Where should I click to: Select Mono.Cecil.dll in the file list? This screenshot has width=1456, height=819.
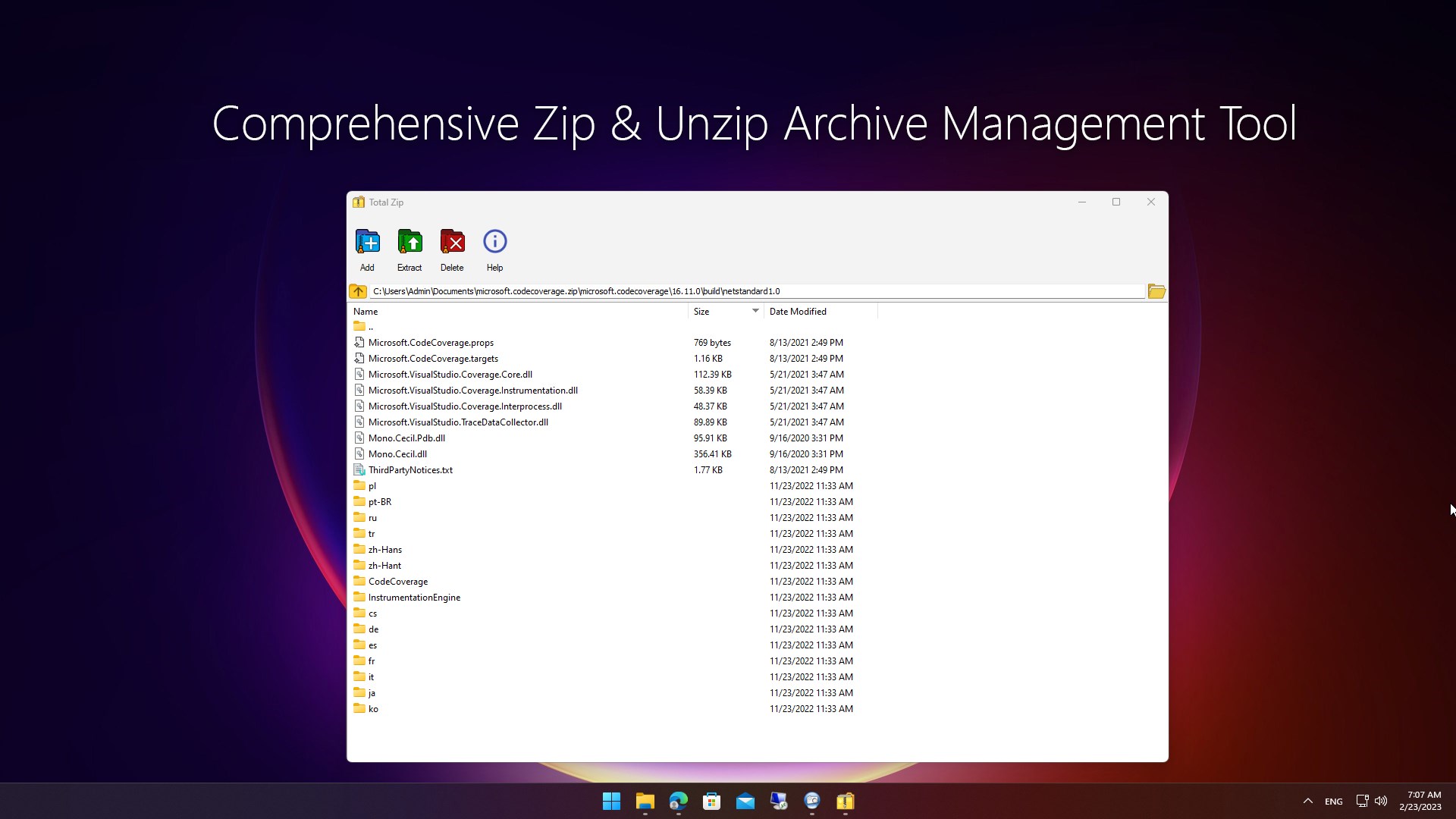click(x=397, y=453)
